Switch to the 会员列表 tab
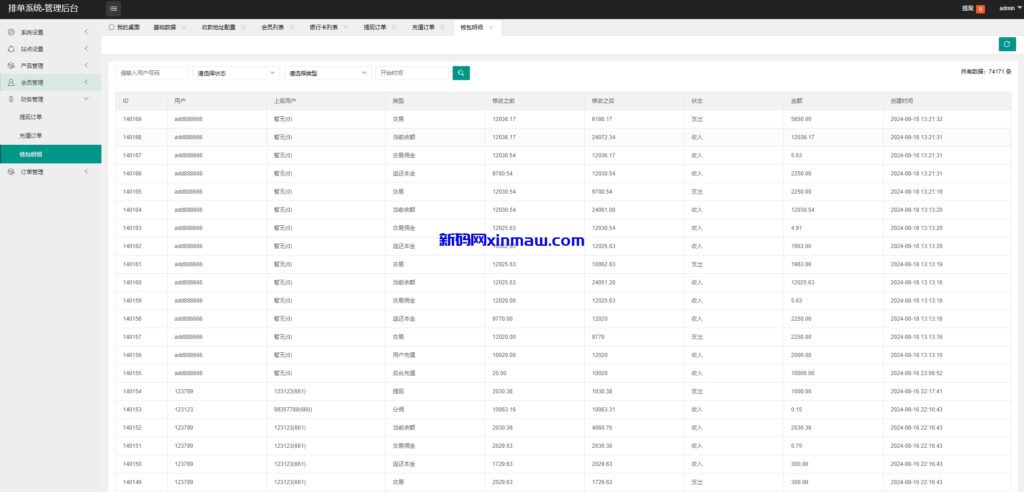 [271, 27]
